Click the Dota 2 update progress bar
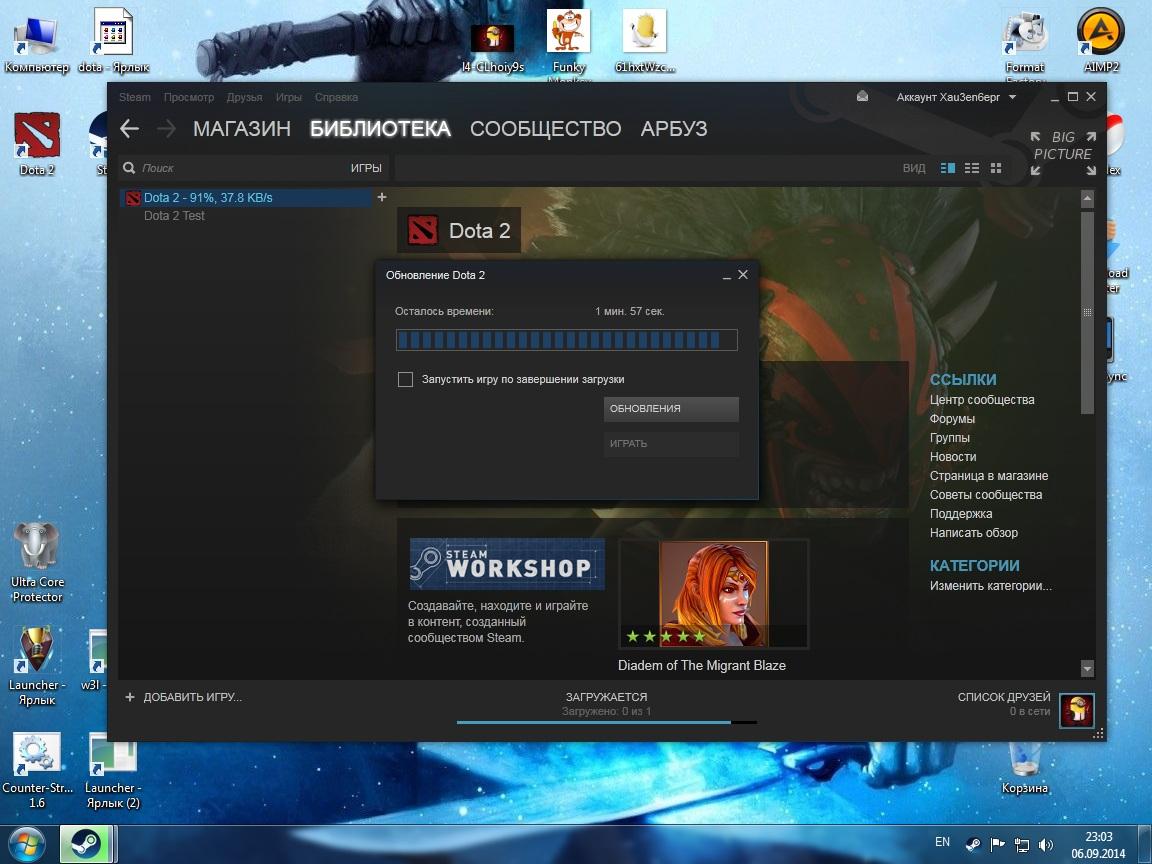1152x864 pixels. pos(566,339)
